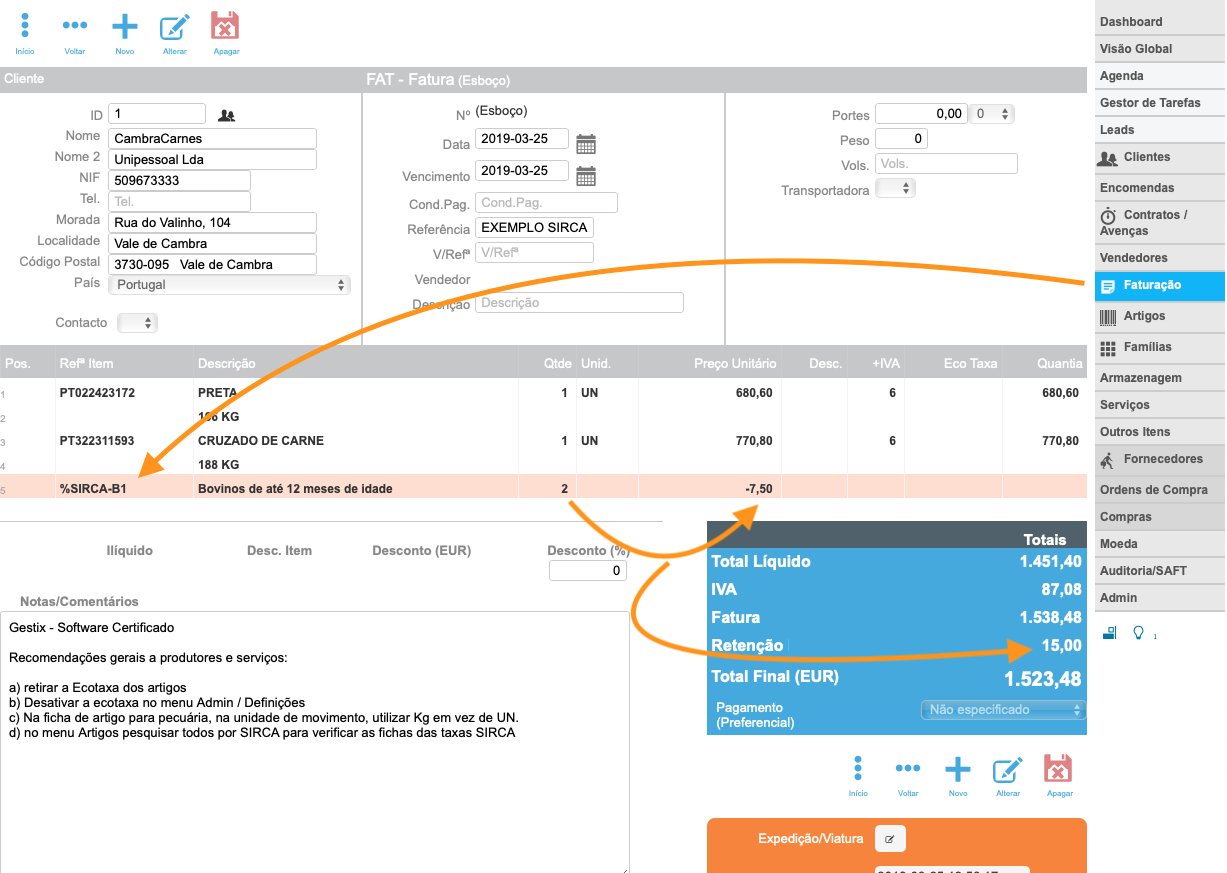This screenshot has width=1227, height=873.
Task: Open the Contacto dropdown
Action: pyautogui.click(x=137, y=323)
